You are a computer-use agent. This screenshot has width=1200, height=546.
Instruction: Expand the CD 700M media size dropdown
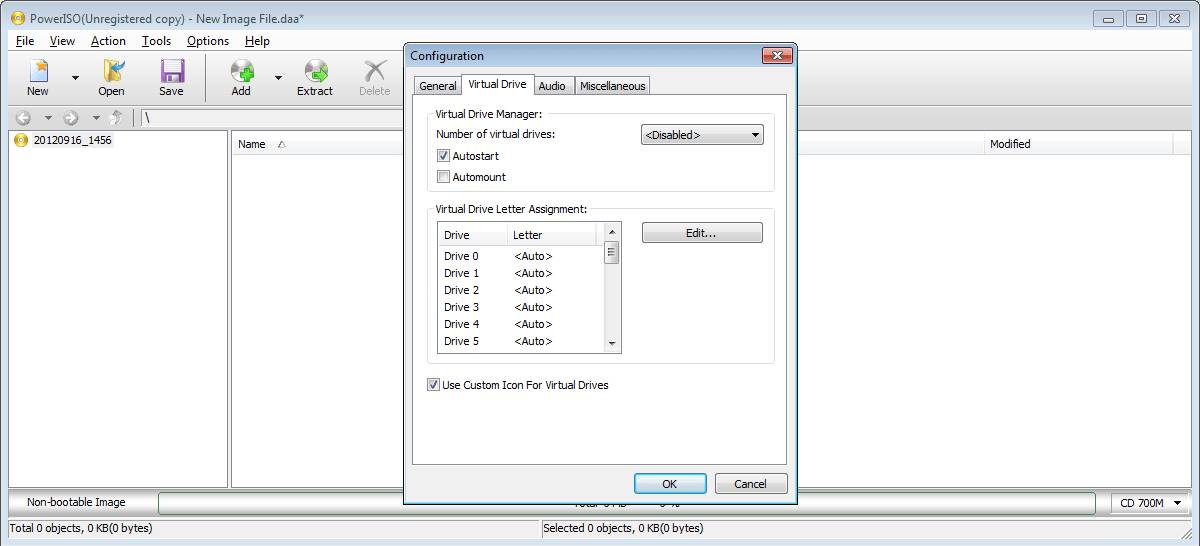coord(1149,503)
